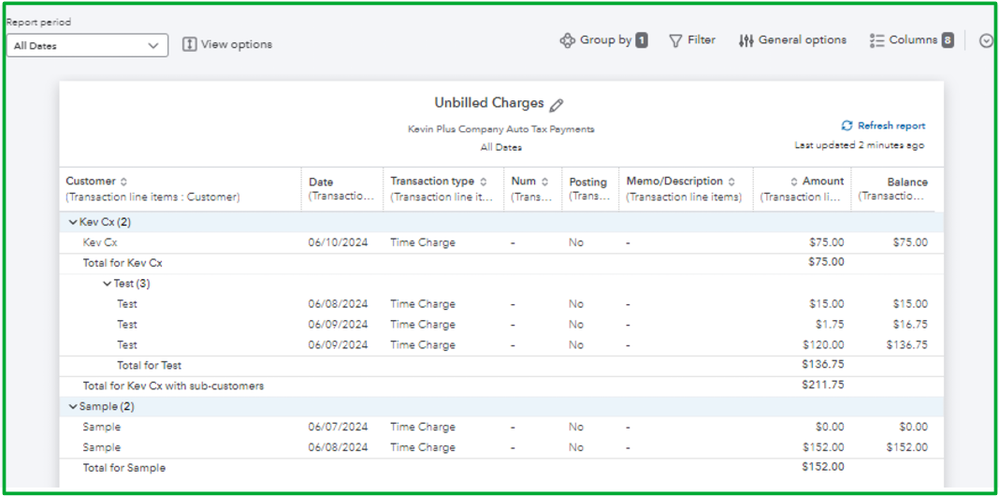Sort by the Customer column sort arrows

[124, 181]
